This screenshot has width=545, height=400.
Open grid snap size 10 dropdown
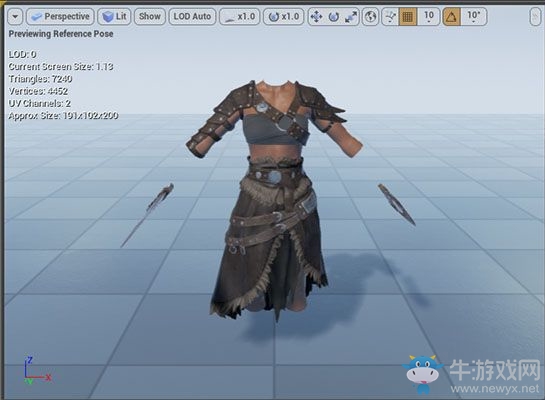pyautogui.click(x=429, y=17)
